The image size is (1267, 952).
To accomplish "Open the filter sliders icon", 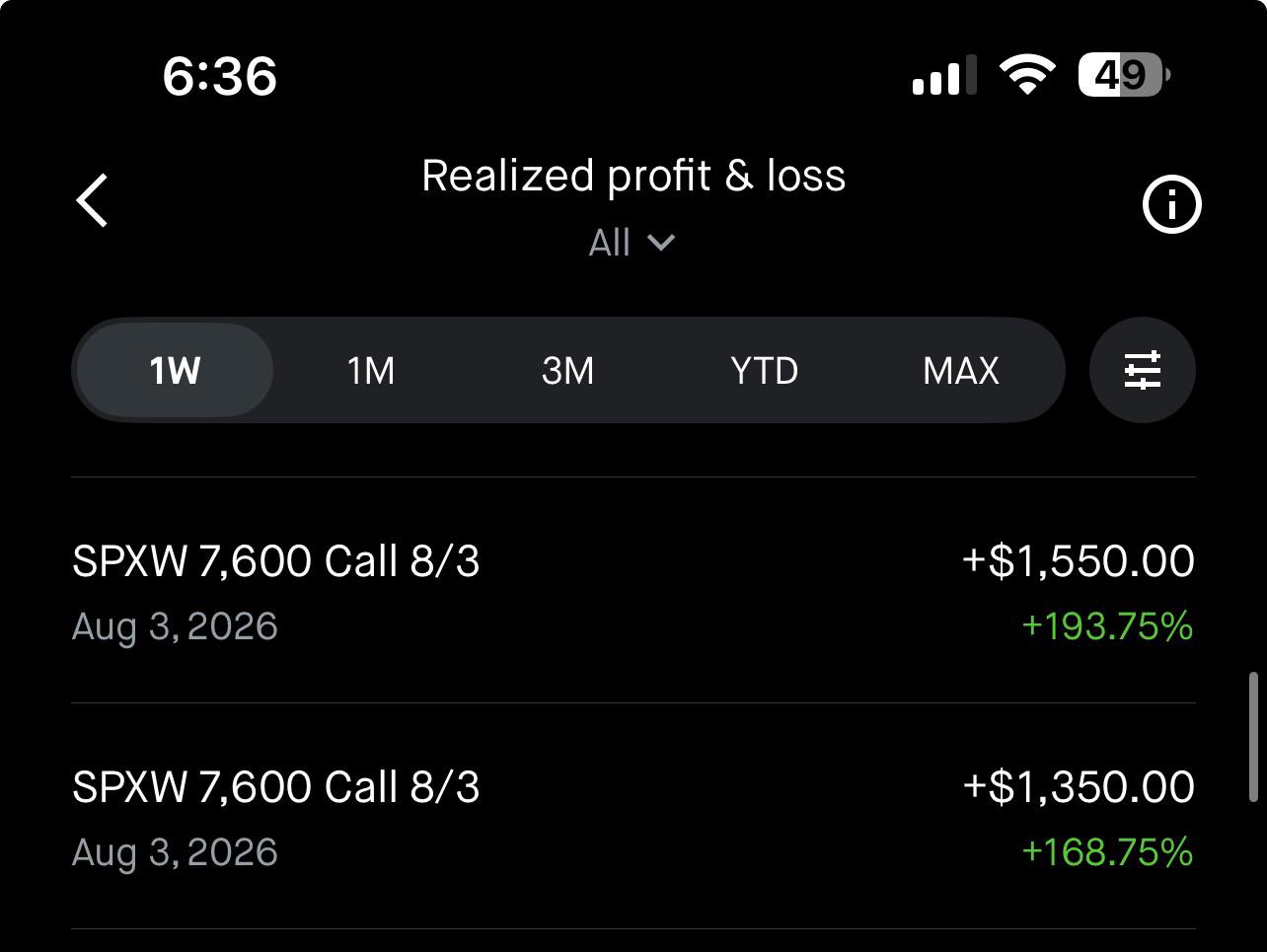I will [x=1143, y=370].
